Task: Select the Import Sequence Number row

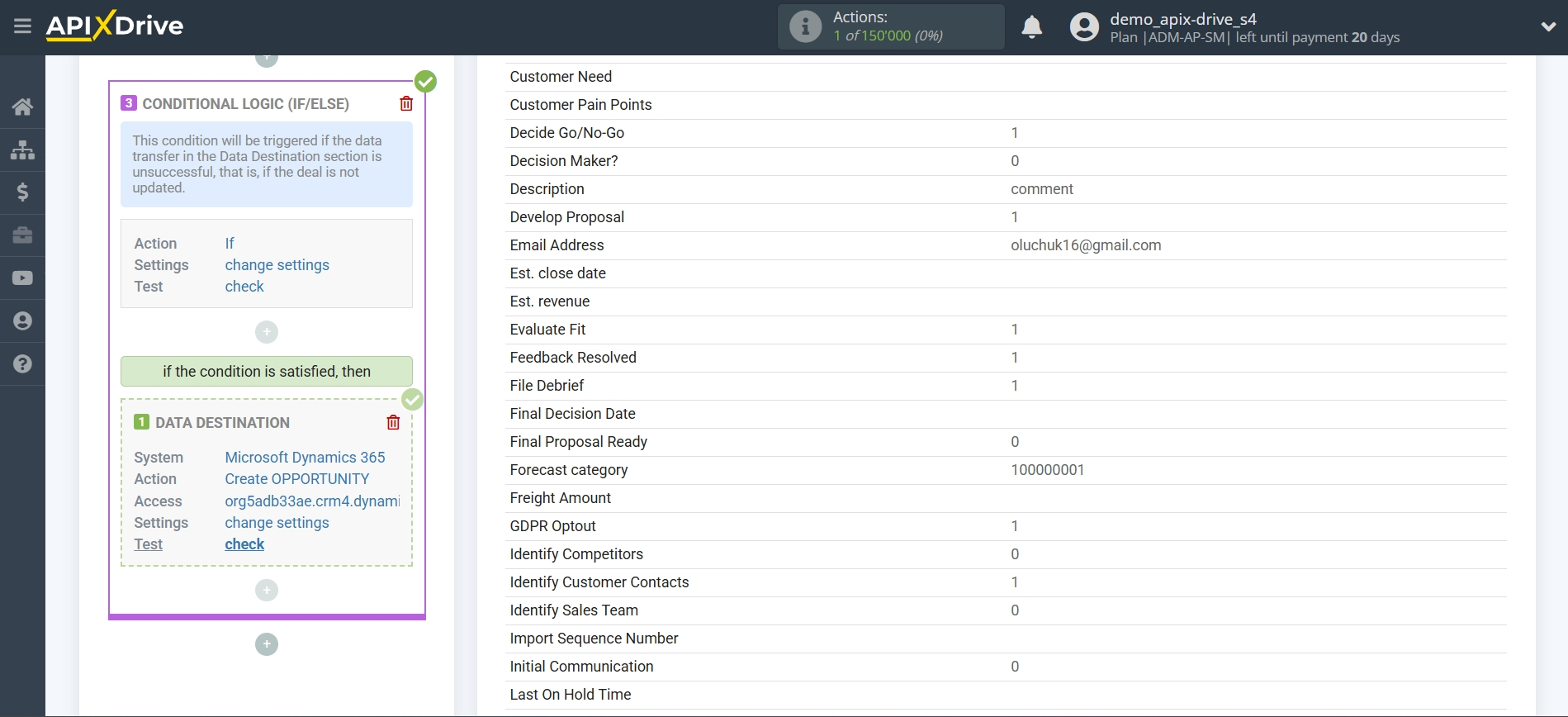Action: tap(1006, 639)
